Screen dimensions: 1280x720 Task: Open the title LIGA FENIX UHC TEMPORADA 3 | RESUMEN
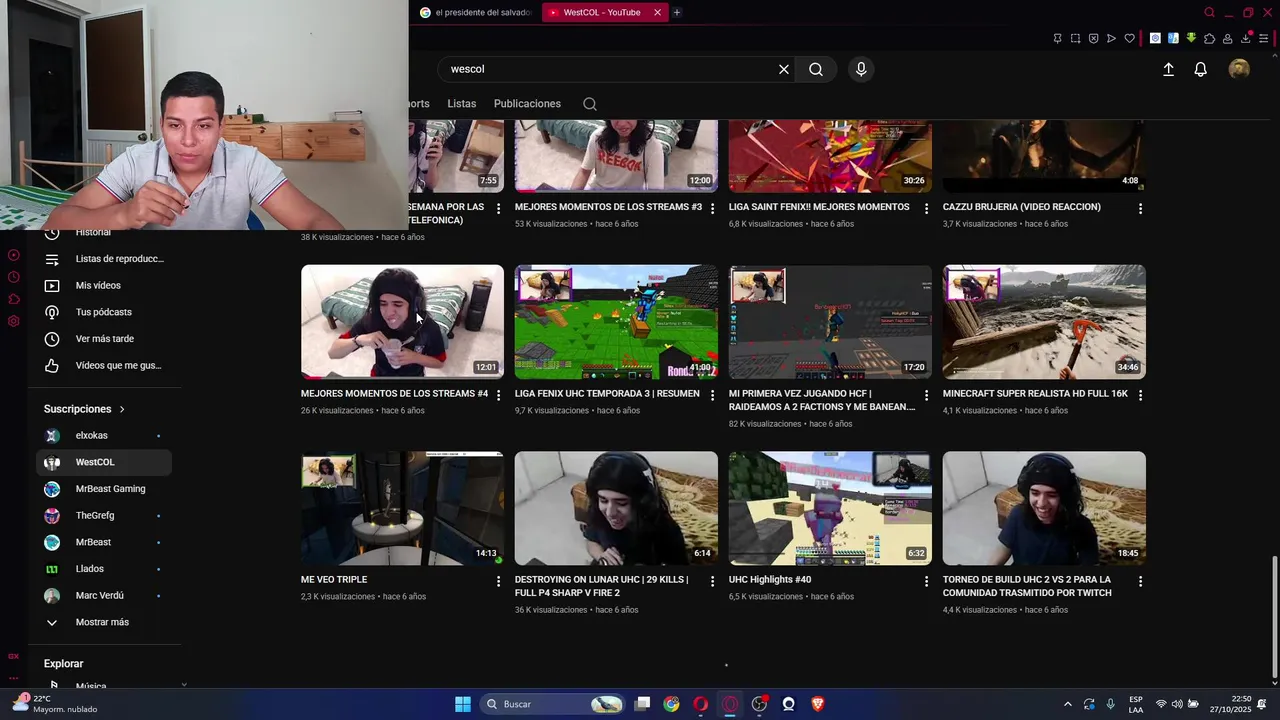click(x=607, y=394)
